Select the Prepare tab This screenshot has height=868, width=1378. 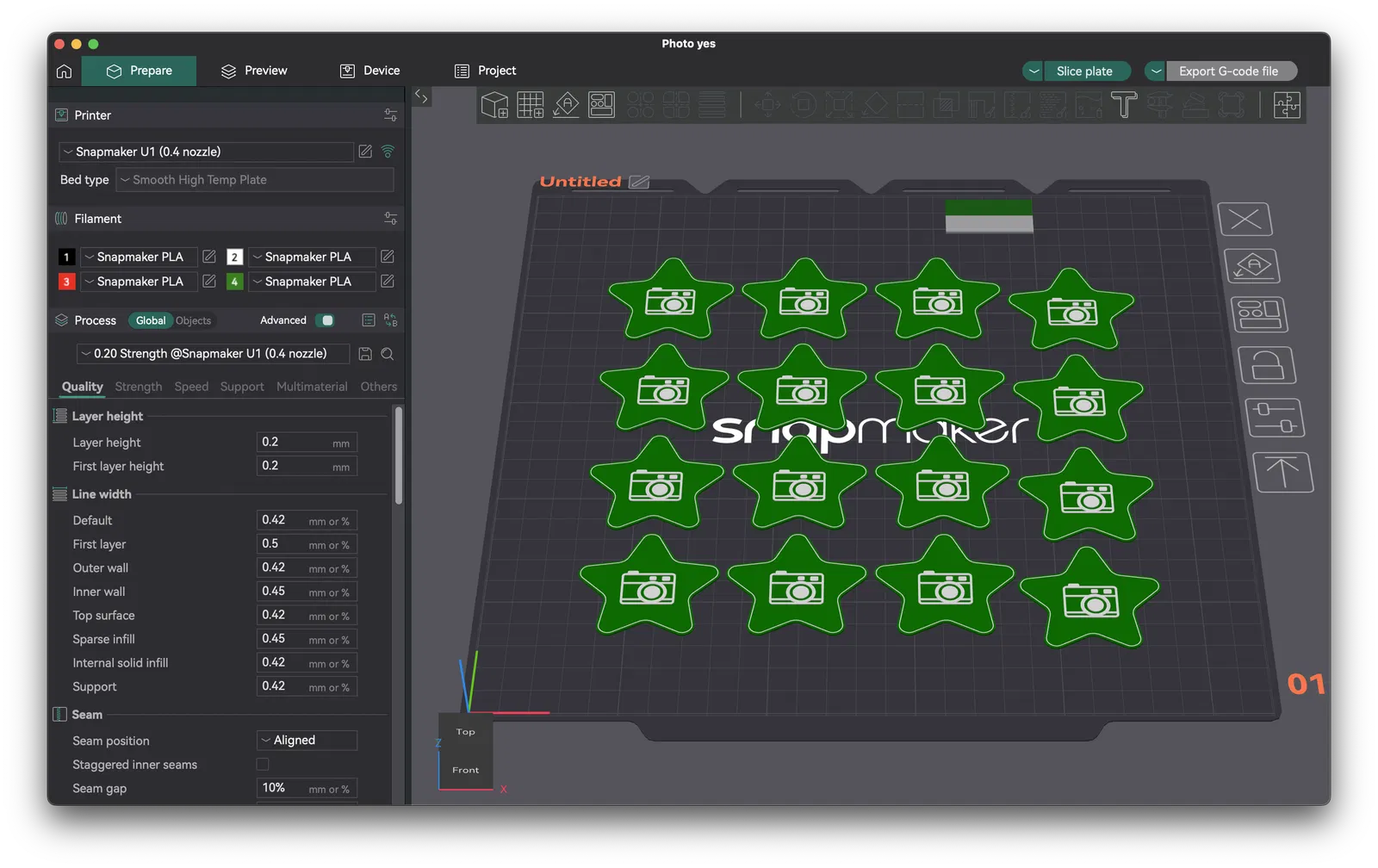click(139, 71)
